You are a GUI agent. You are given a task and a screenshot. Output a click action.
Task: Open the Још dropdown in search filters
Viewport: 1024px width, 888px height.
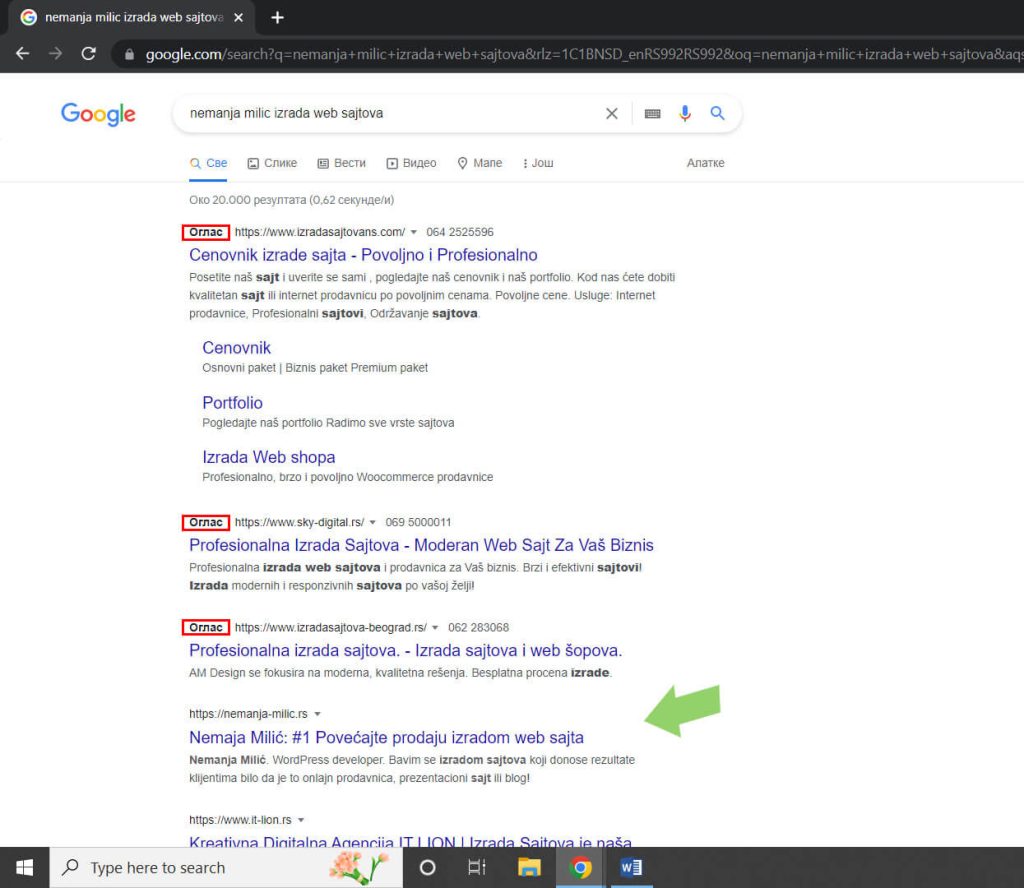click(537, 163)
